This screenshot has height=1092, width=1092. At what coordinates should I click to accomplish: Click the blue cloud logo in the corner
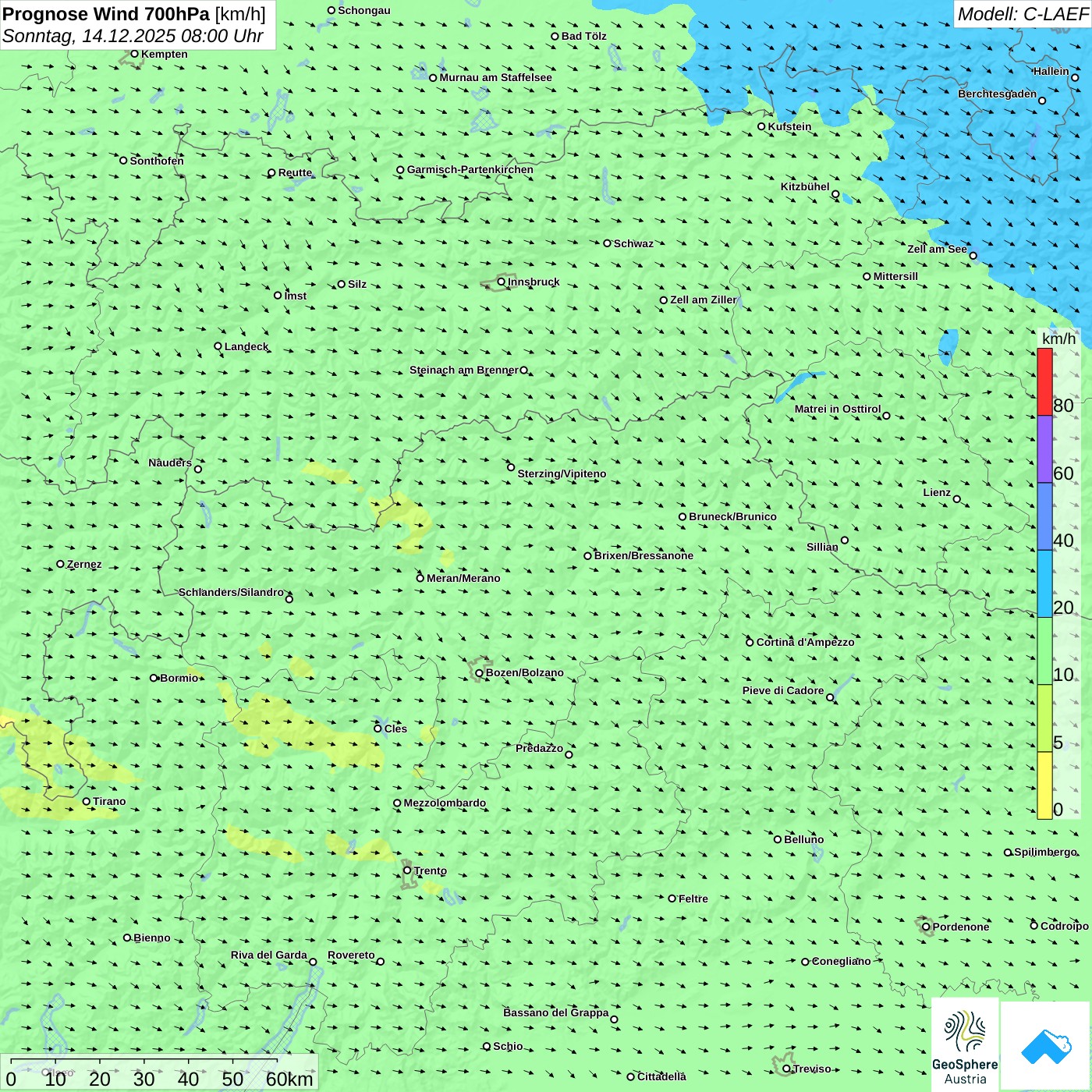tap(1046, 1046)
